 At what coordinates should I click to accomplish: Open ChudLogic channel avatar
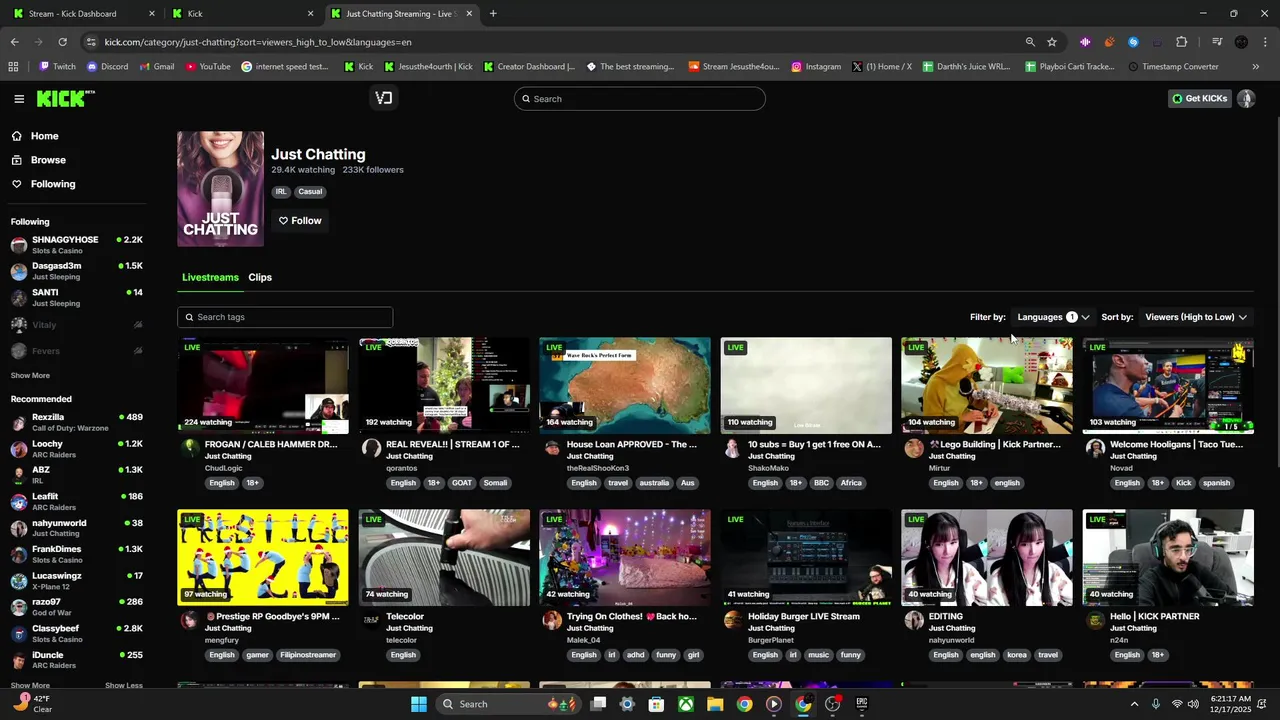click(190, 448)
